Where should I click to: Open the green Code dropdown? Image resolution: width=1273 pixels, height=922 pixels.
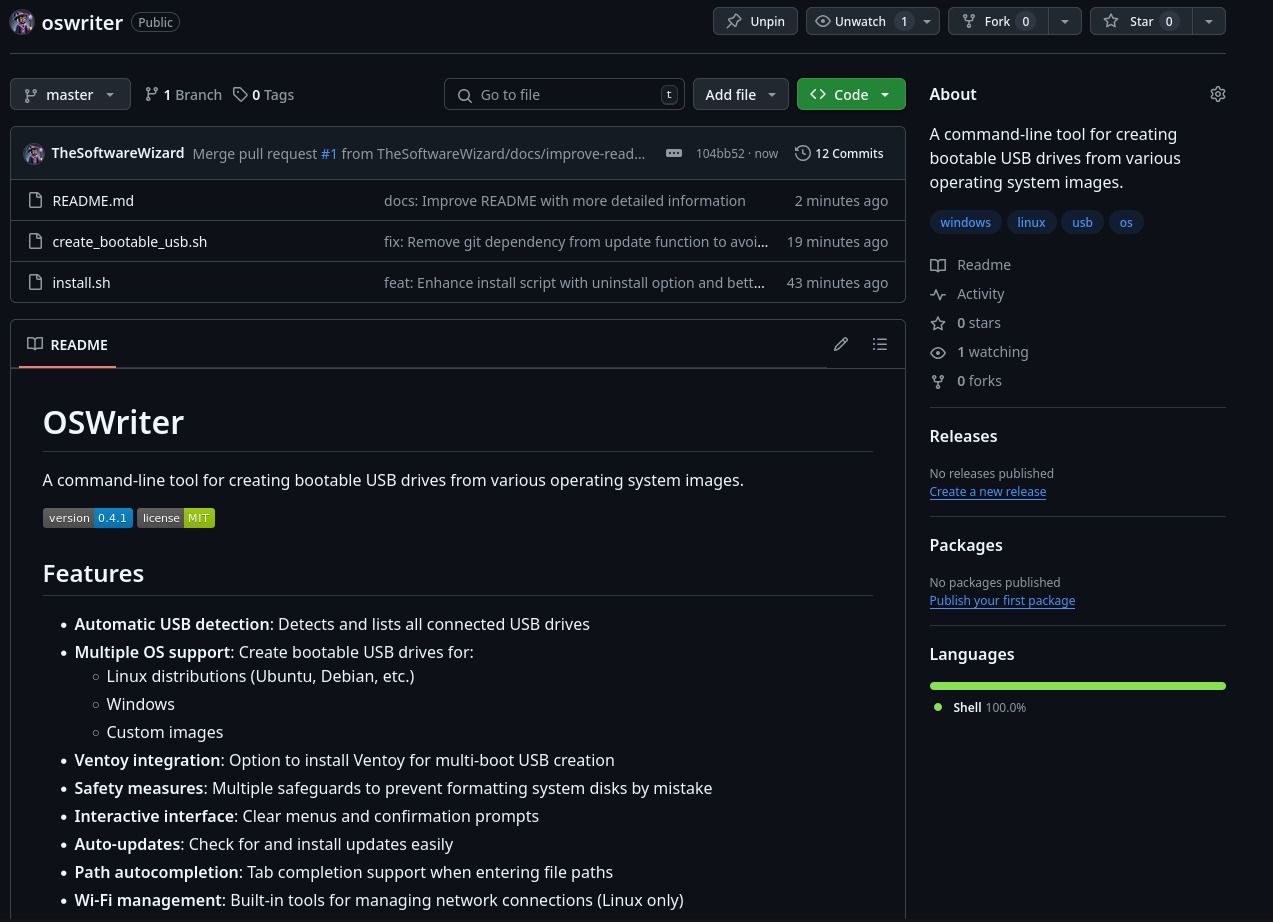coord(851,94)
